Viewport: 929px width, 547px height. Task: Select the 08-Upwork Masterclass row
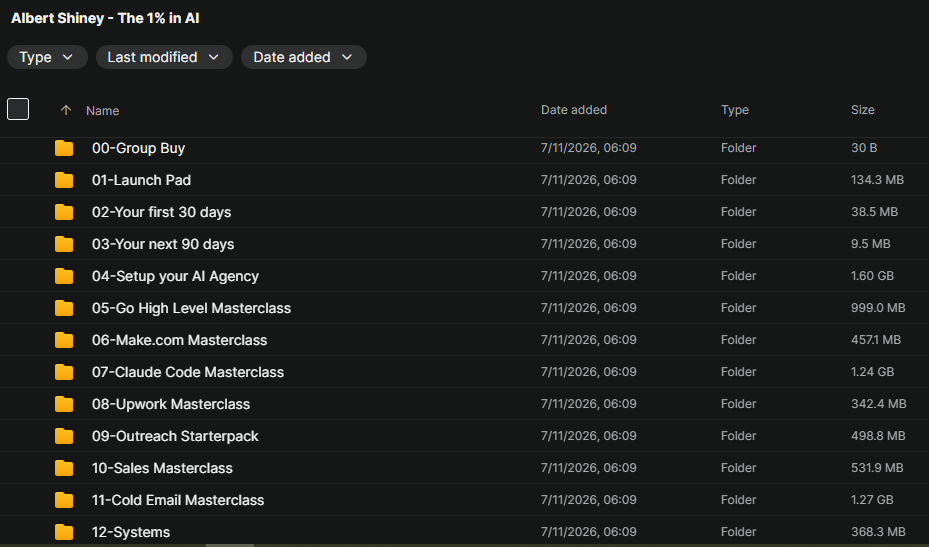pyautogui.click(x=464, y=404)
